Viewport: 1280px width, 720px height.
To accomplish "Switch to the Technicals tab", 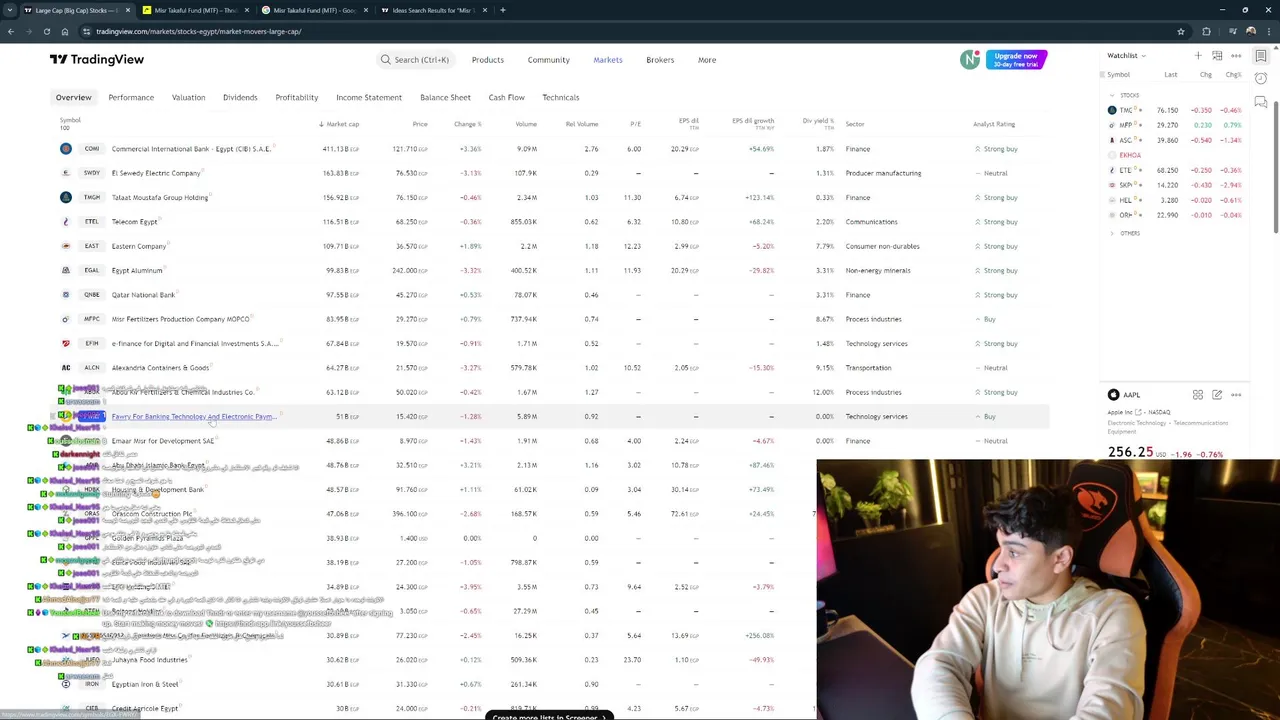I will pyautogui.click(x=561, y=97).
